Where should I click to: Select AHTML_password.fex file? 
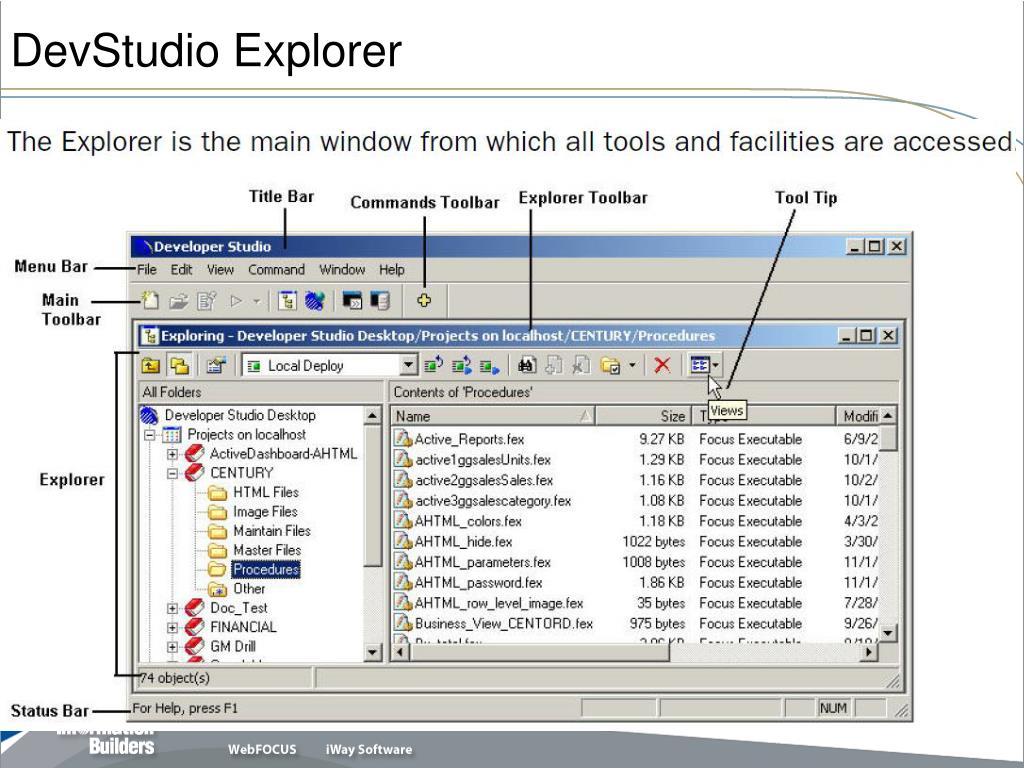click(479, 583)
